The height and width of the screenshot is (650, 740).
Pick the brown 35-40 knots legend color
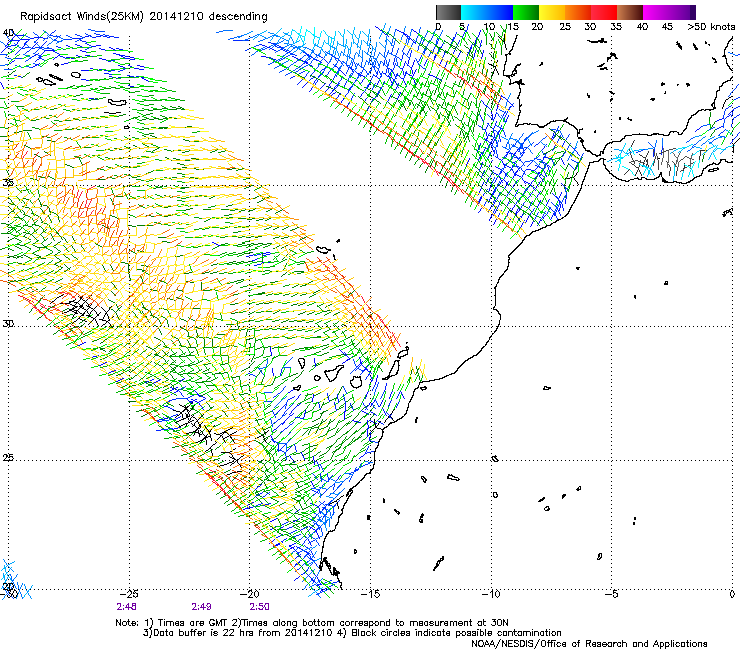click(630, 12)
